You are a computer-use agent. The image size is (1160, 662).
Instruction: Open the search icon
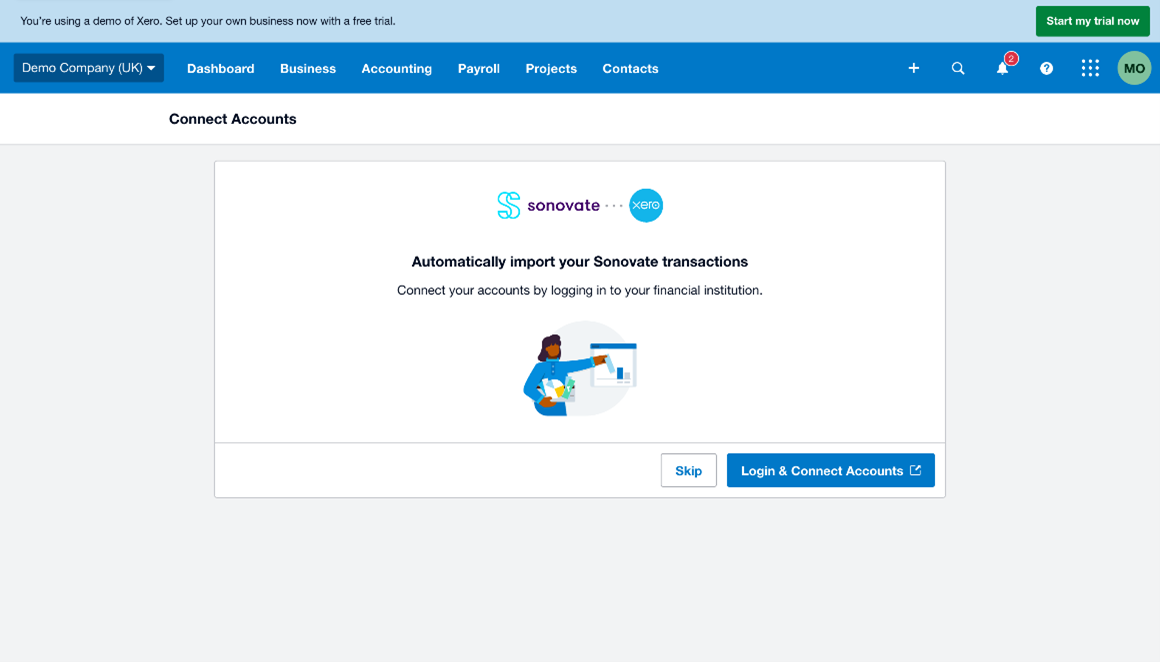coord(958,68)
